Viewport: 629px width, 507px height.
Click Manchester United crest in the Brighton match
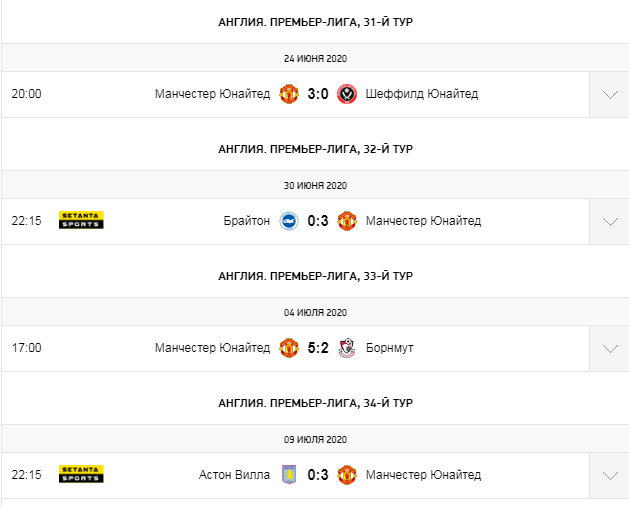[x=347, y=221]
